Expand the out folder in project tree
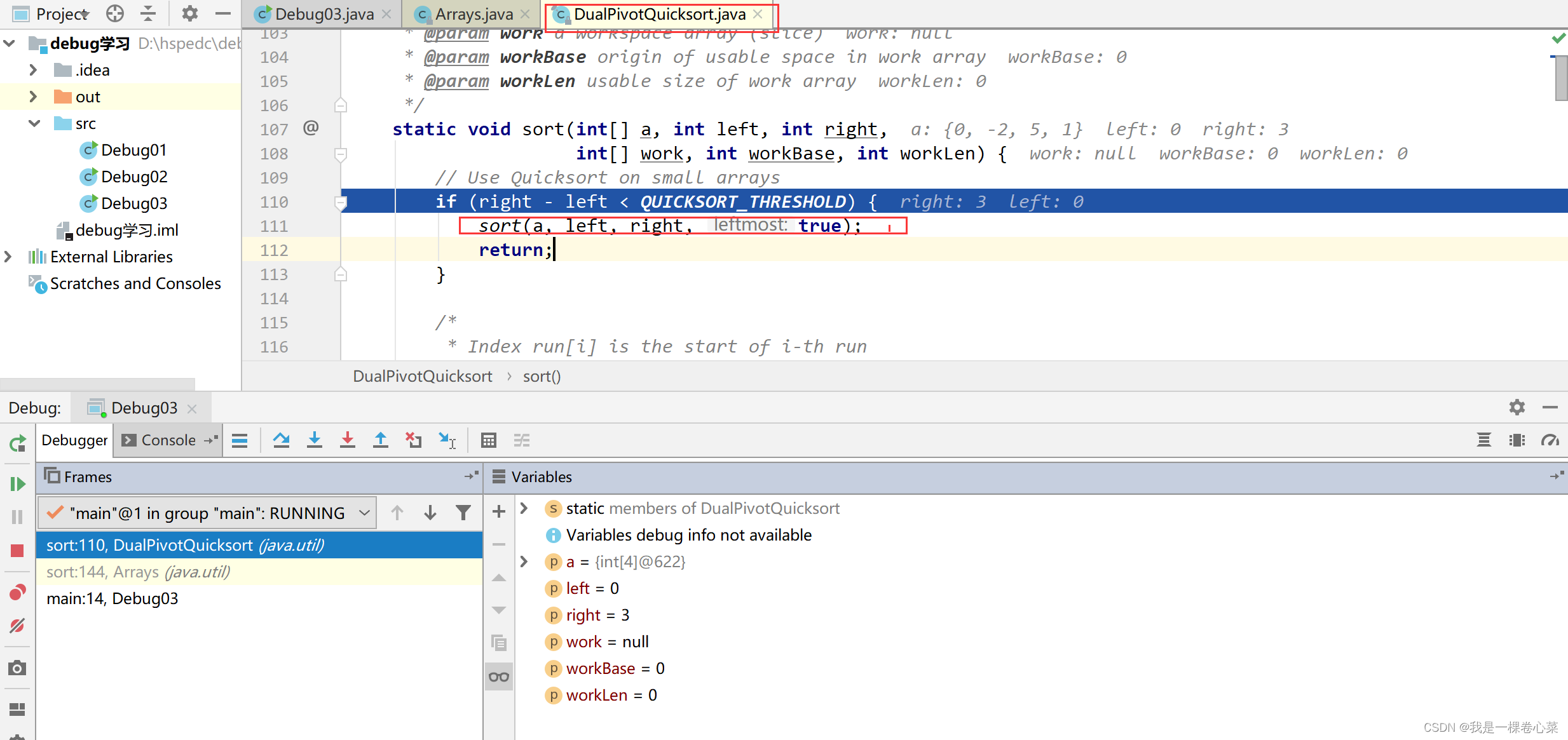Screen dimensions: 1568x740 coord(33,97)
